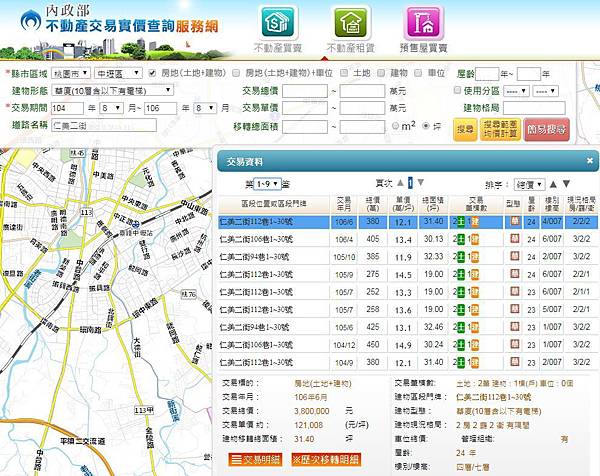Click the 搜尋 button
Image resolution: width=600 pixels, height=476 pixels.
pos(465,129)
